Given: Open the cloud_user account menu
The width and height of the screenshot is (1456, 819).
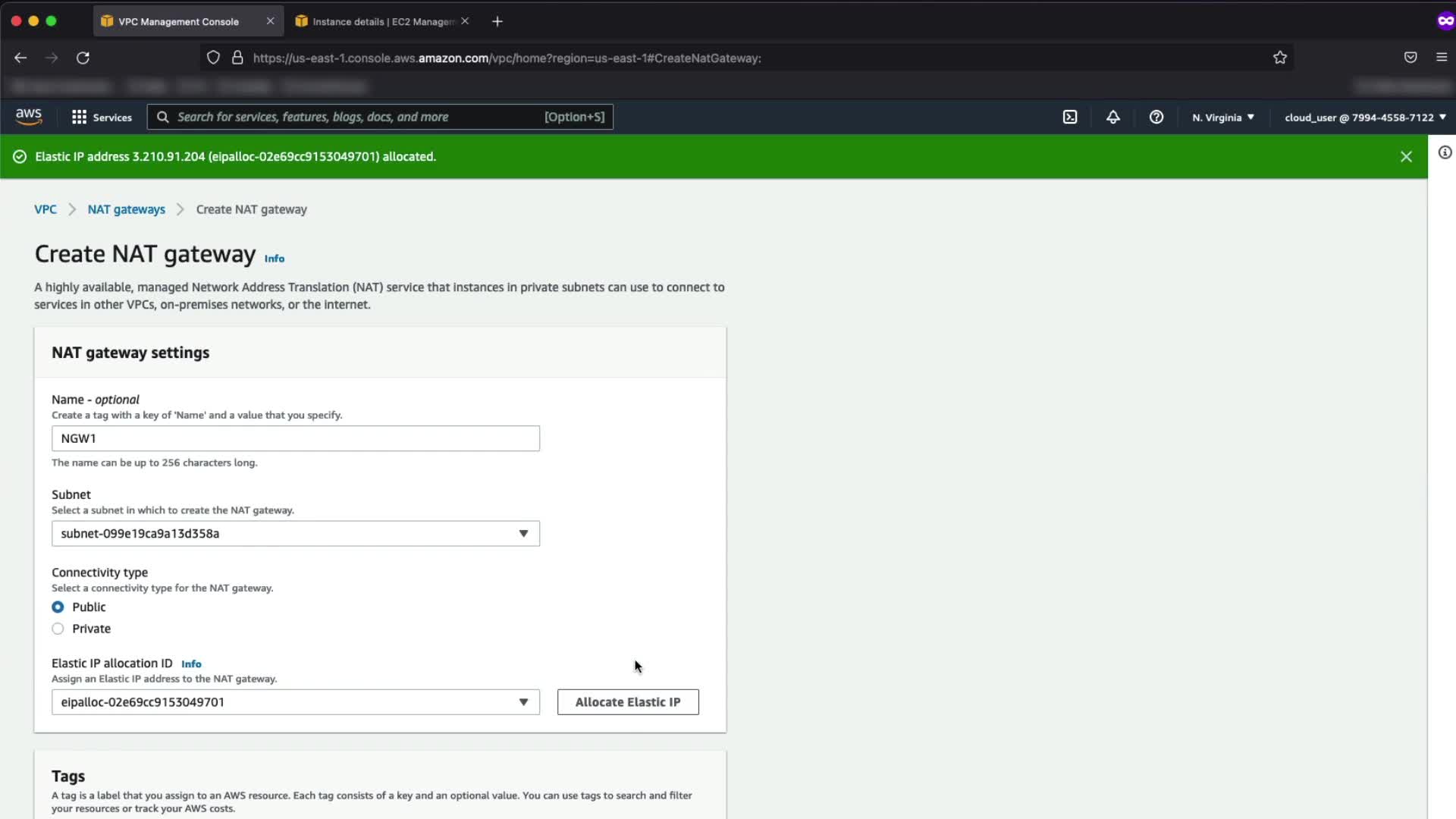Looking at the screenshot, I should (x=1364, y=118).
